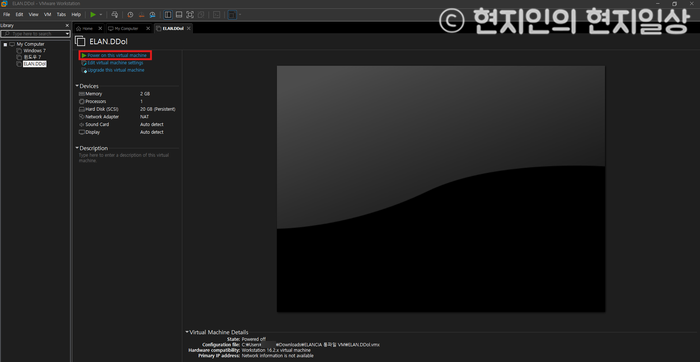Open the VM menu
Viewport: 700px width, 362px height.
click(47, 14)
